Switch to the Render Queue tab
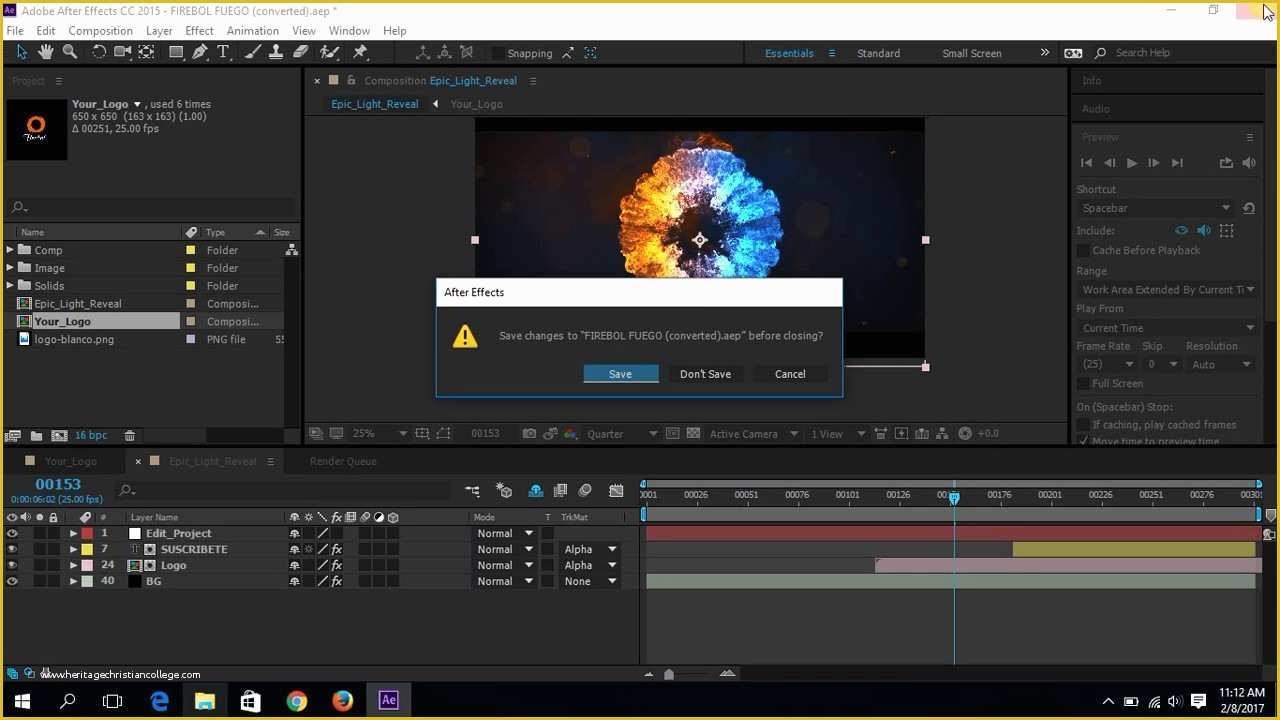The height and width of the screenshot is (720, 1280). point(343,461)
